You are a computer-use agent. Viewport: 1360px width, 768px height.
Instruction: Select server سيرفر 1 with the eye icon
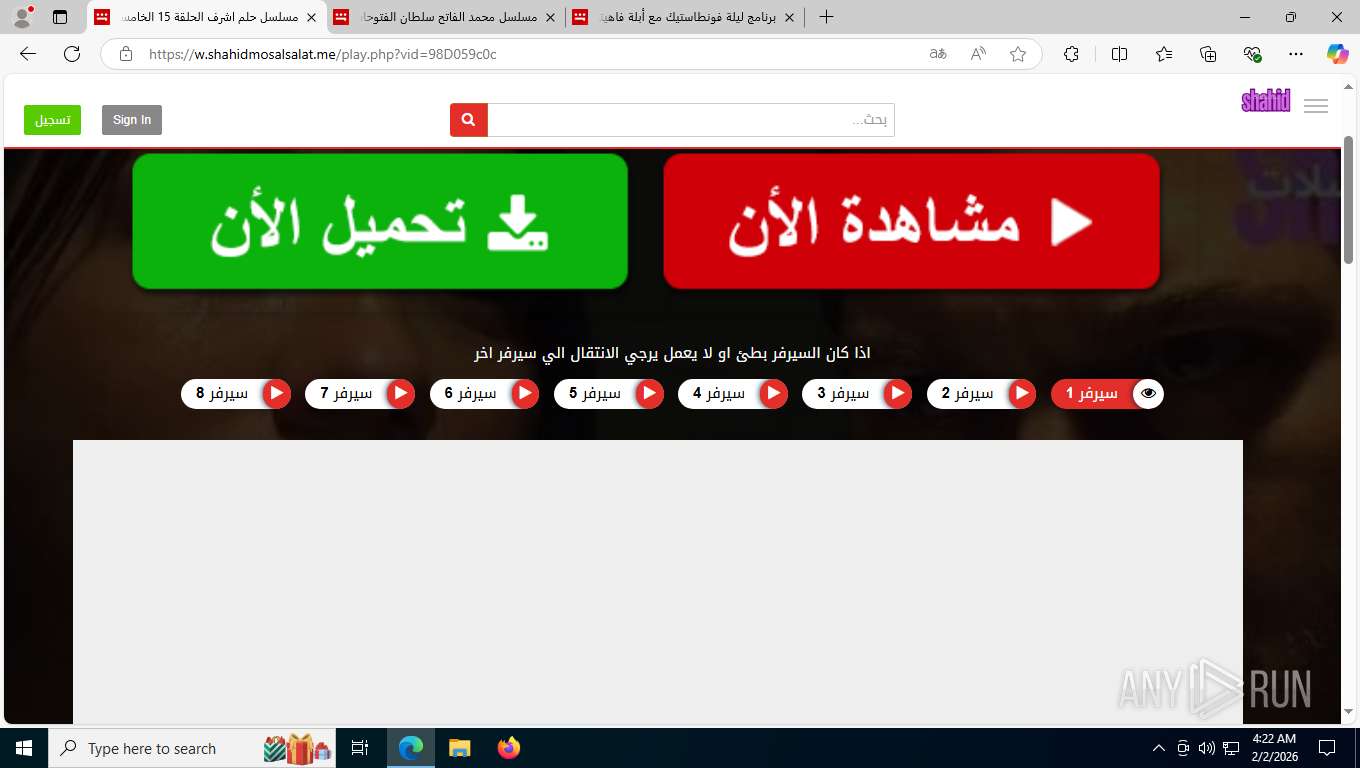click(1107, 394)
